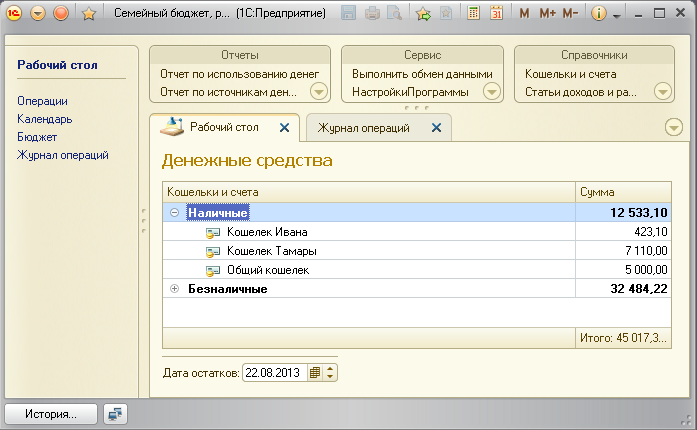Click the 5 000,00 amount cell
The height and width of the screenshot is (430, 697).
coord(623,270)
